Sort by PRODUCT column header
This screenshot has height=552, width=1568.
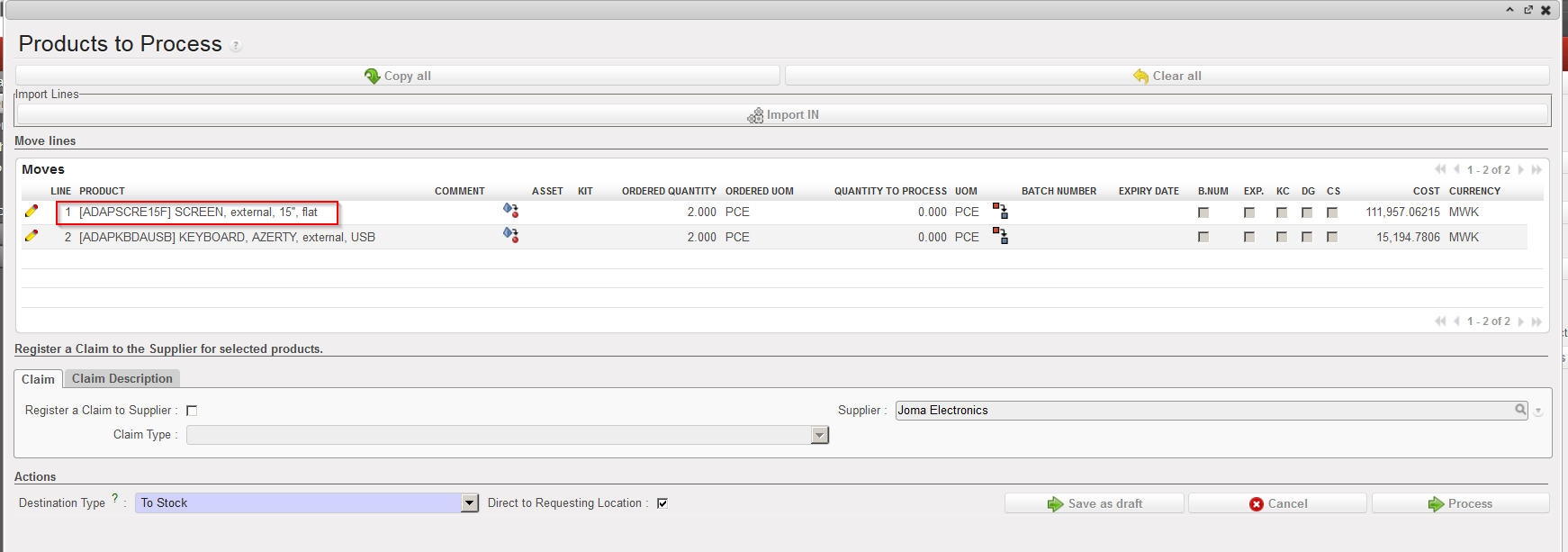point(102,191)
